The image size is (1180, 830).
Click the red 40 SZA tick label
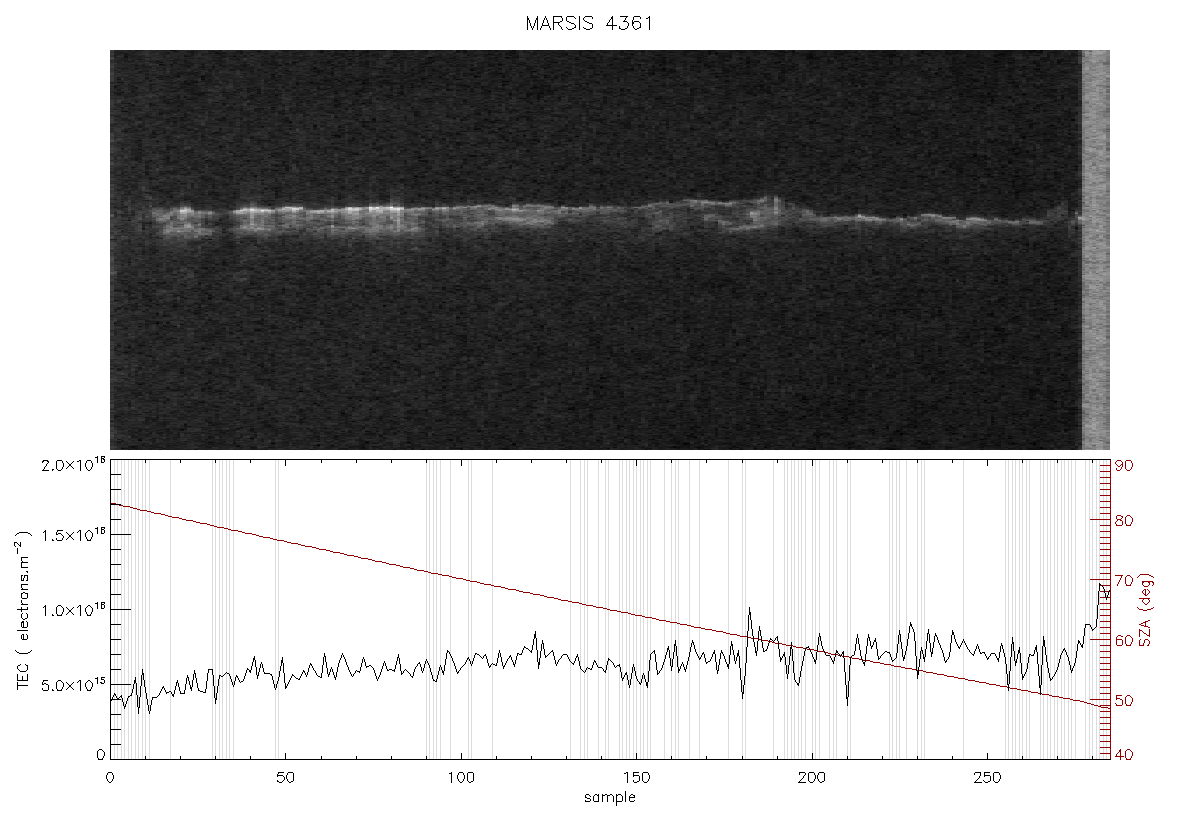1124,755
